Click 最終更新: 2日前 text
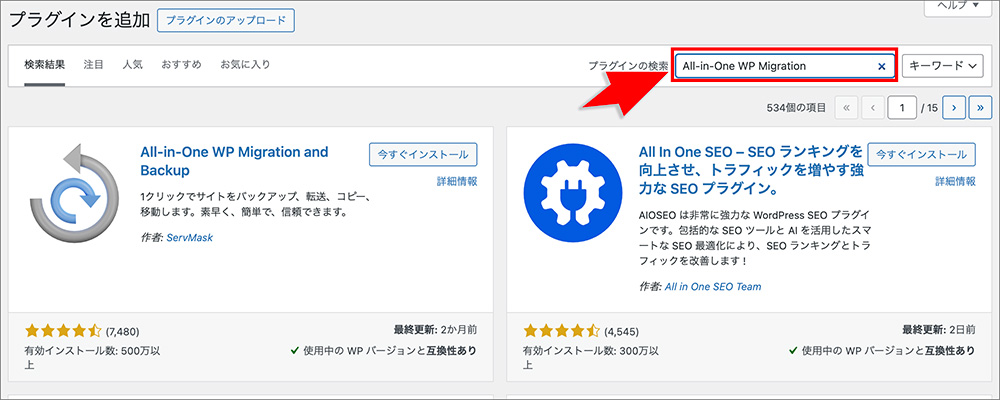The width and height of the screenshot is (1000, 400). click(938, 330)
